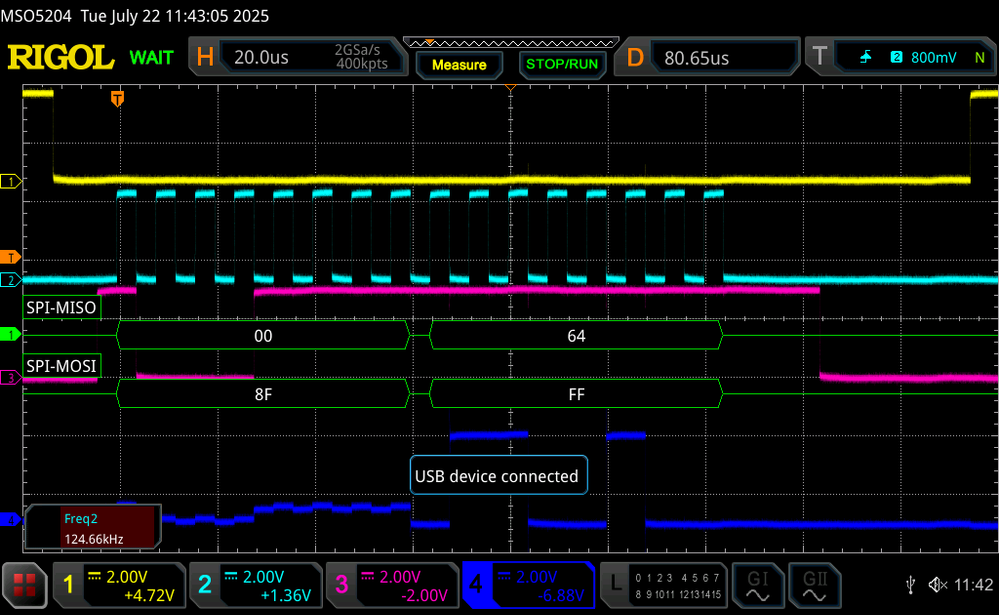Select the magenta channel 3 ground marker

click(10, 378)
